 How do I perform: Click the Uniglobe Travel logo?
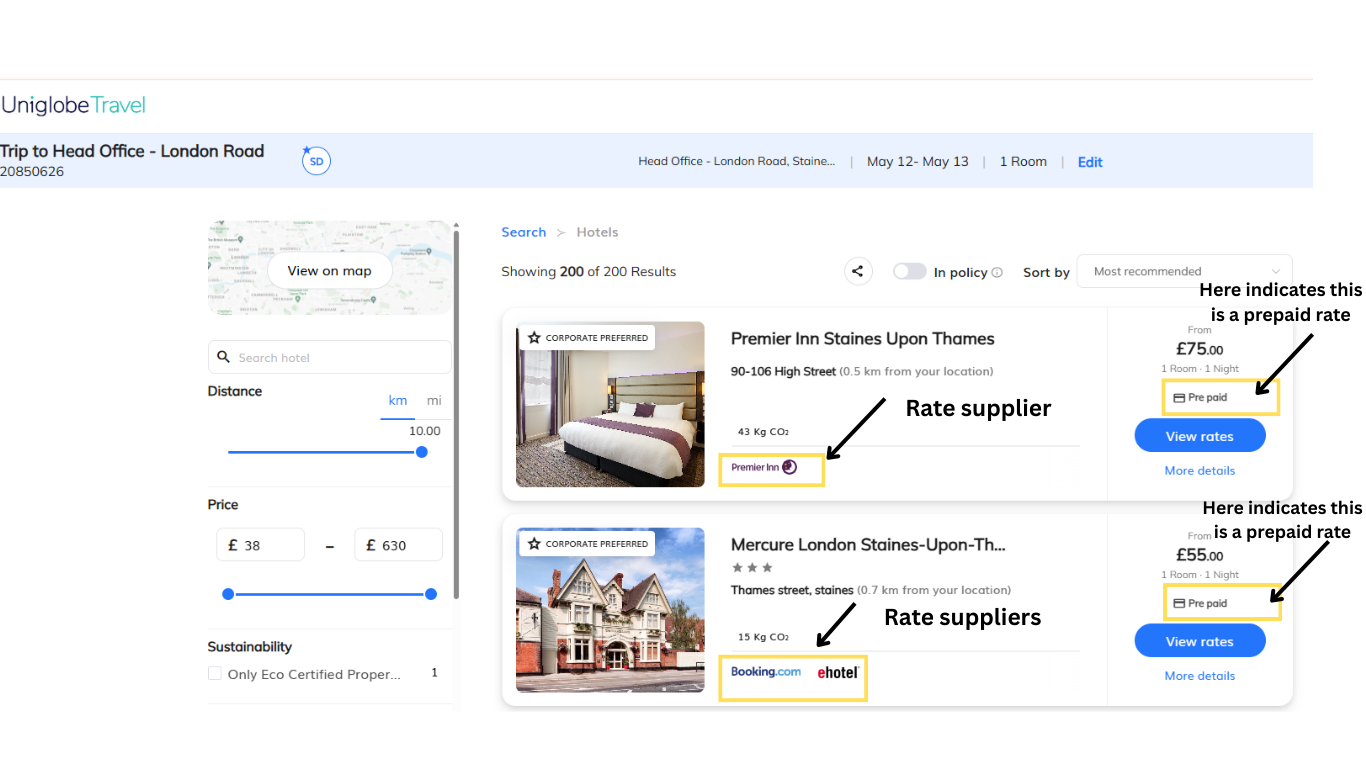pos(74,105)
